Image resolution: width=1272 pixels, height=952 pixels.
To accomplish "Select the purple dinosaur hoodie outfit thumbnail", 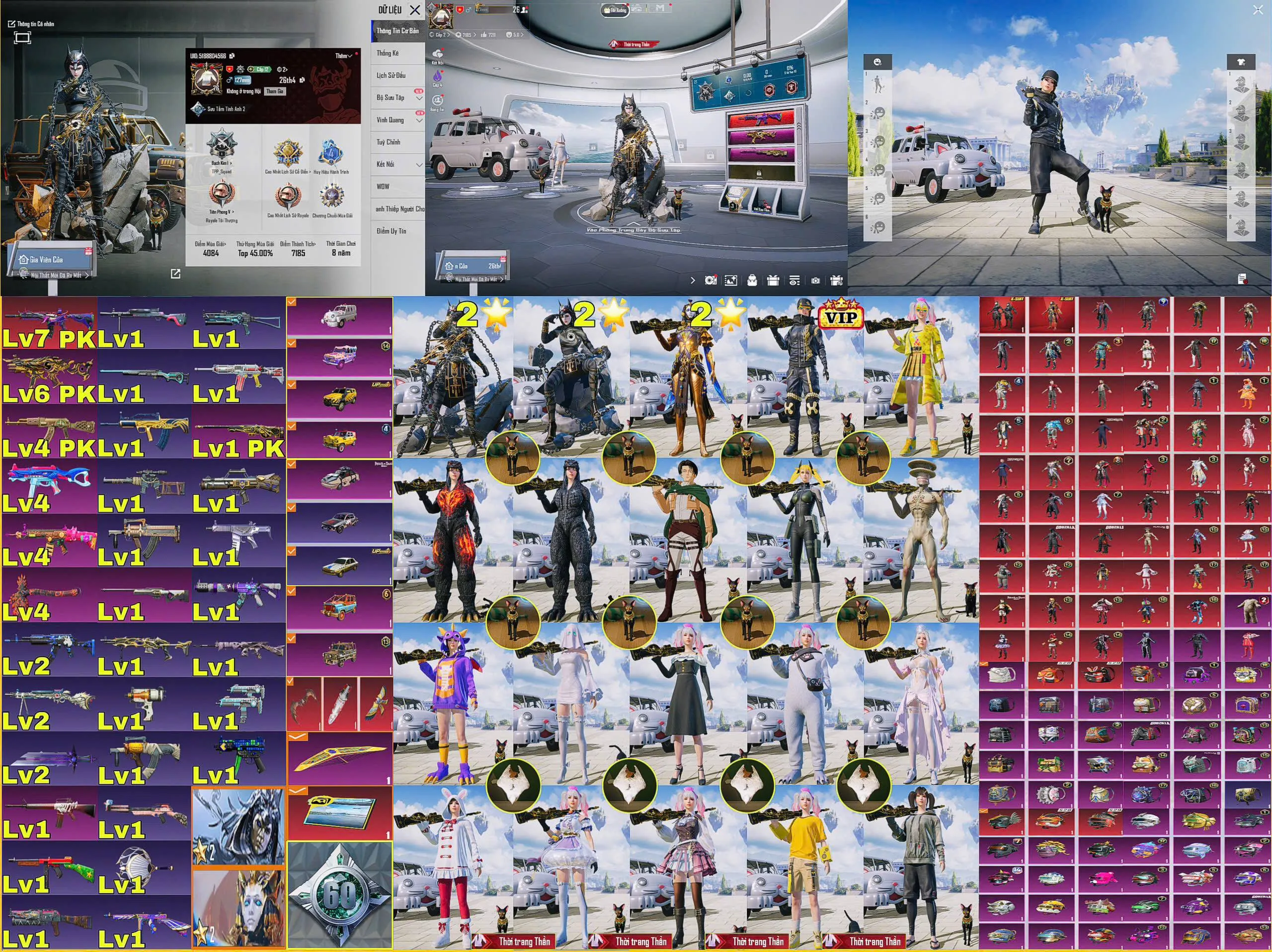I will click(x=453, y=704).
